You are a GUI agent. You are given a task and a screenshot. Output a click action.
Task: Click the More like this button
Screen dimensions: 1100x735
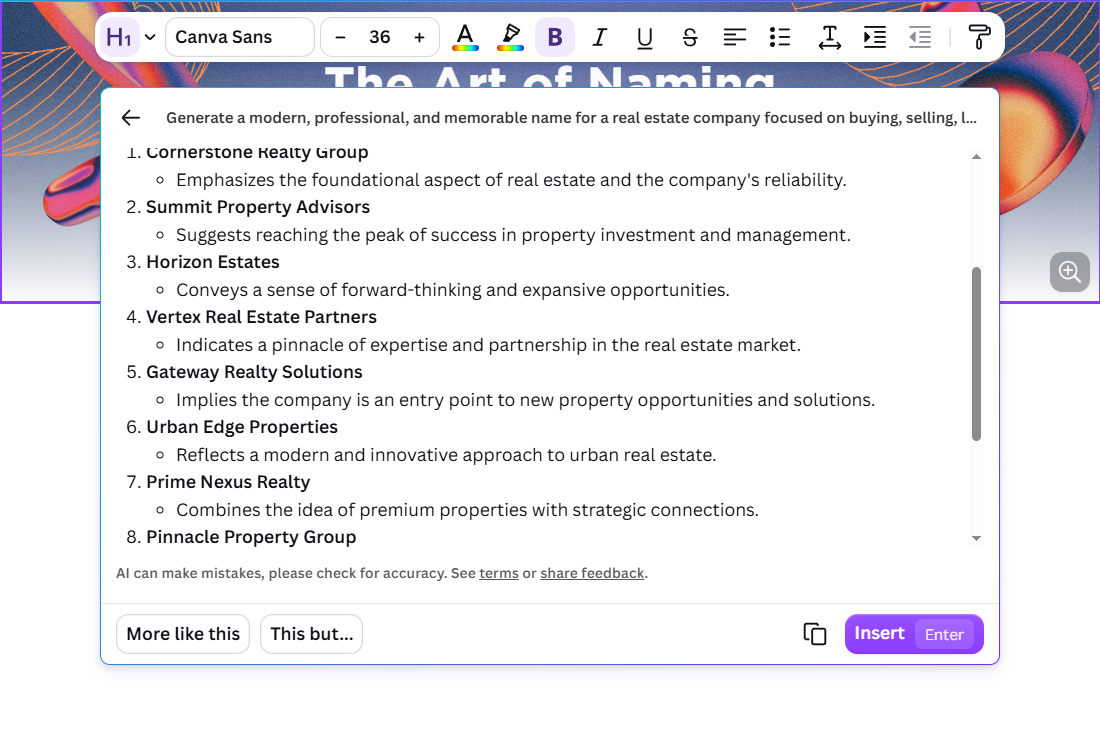pyautogui.click(x=183, y=634)
